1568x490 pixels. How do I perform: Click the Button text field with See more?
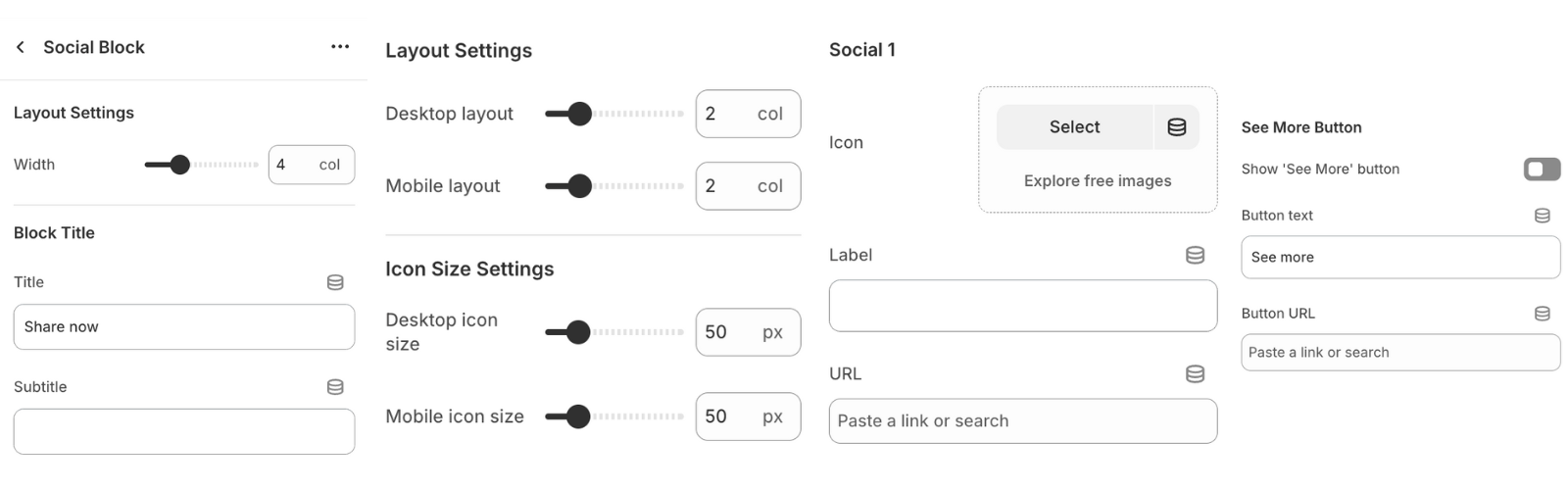click(x=1400, y=258)
